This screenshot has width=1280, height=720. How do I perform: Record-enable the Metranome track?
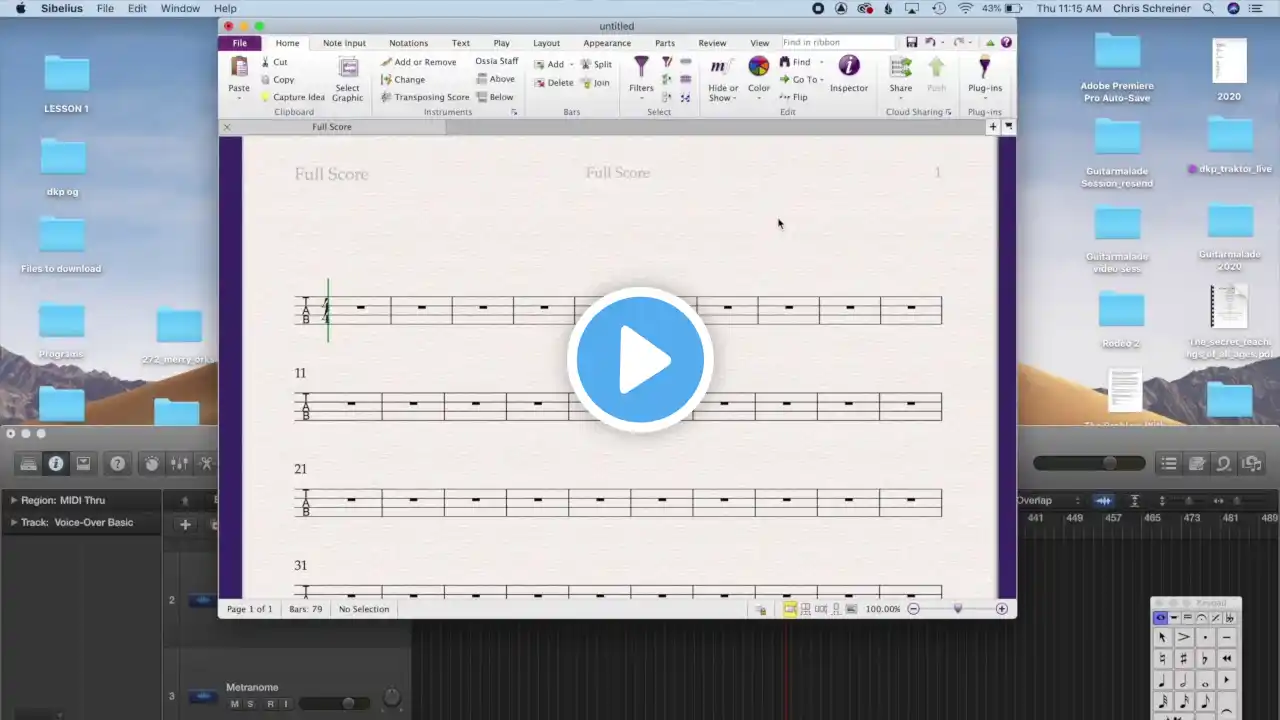click(270, 704)
